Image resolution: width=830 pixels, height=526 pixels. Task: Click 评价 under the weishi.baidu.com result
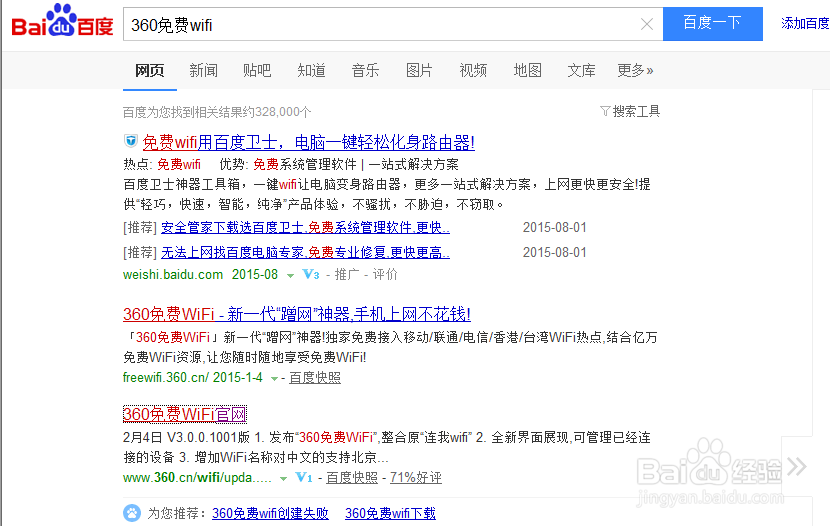(385, 274)
